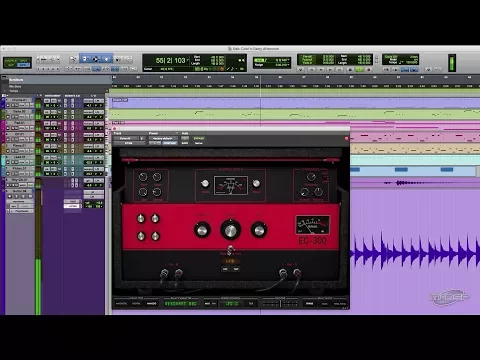
Task: Select Digital delay type
Action: pyautogui.click(x=136, y=303)
